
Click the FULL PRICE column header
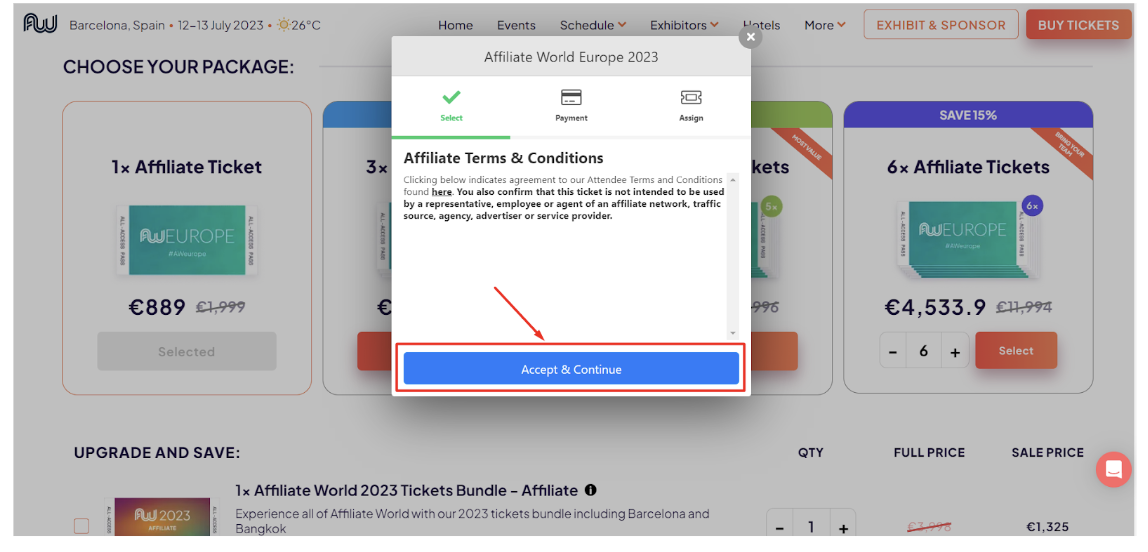click(929, 452)
